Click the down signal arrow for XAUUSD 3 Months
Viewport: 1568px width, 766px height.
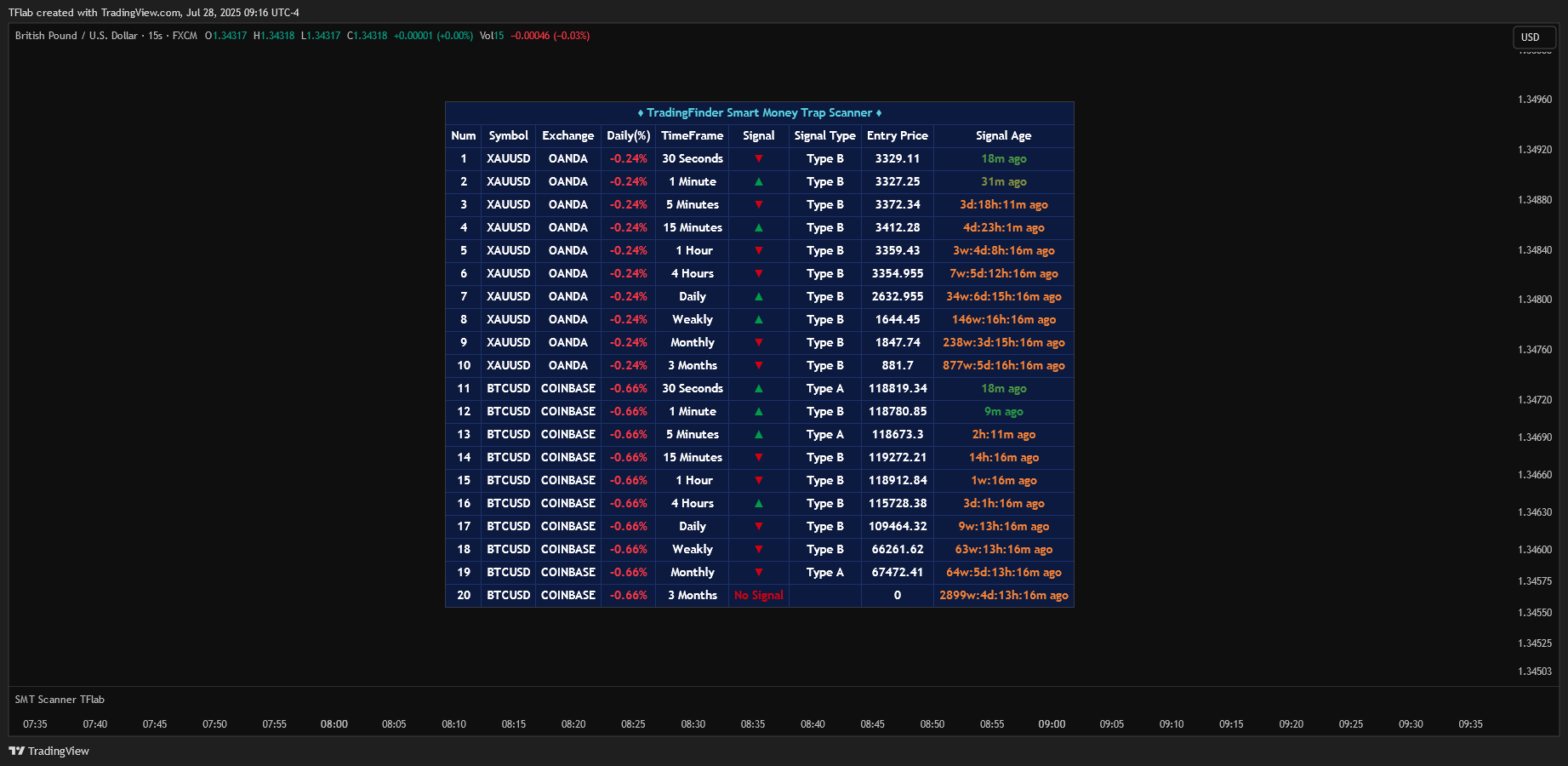[759, 365]
